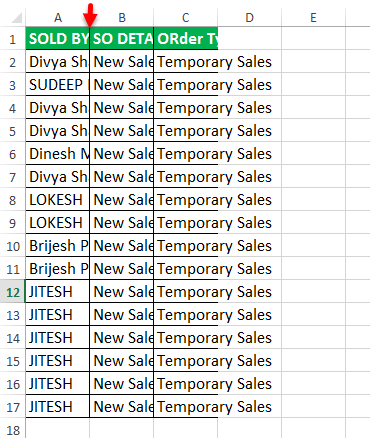Click the SOLD BY header cell
The image size is (370, 438).
[58, 39]
